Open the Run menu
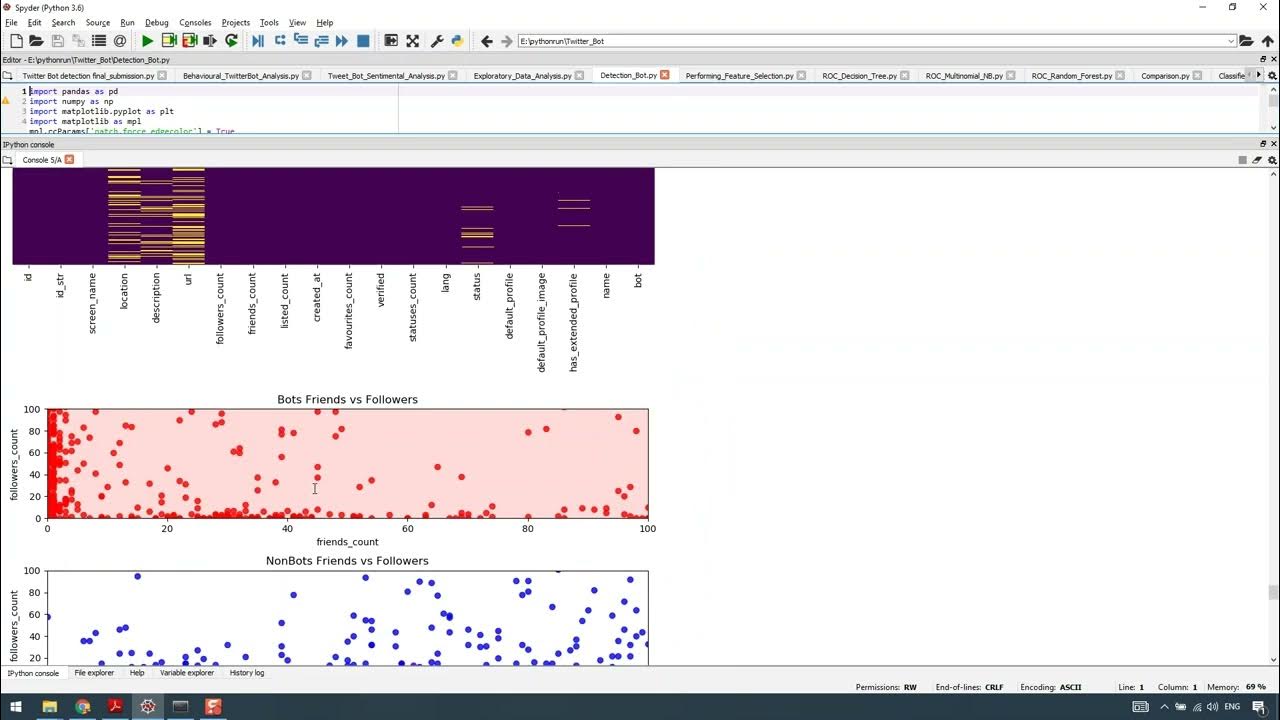1280x720 pixels. pyautogui.click(x=127, y=22)
